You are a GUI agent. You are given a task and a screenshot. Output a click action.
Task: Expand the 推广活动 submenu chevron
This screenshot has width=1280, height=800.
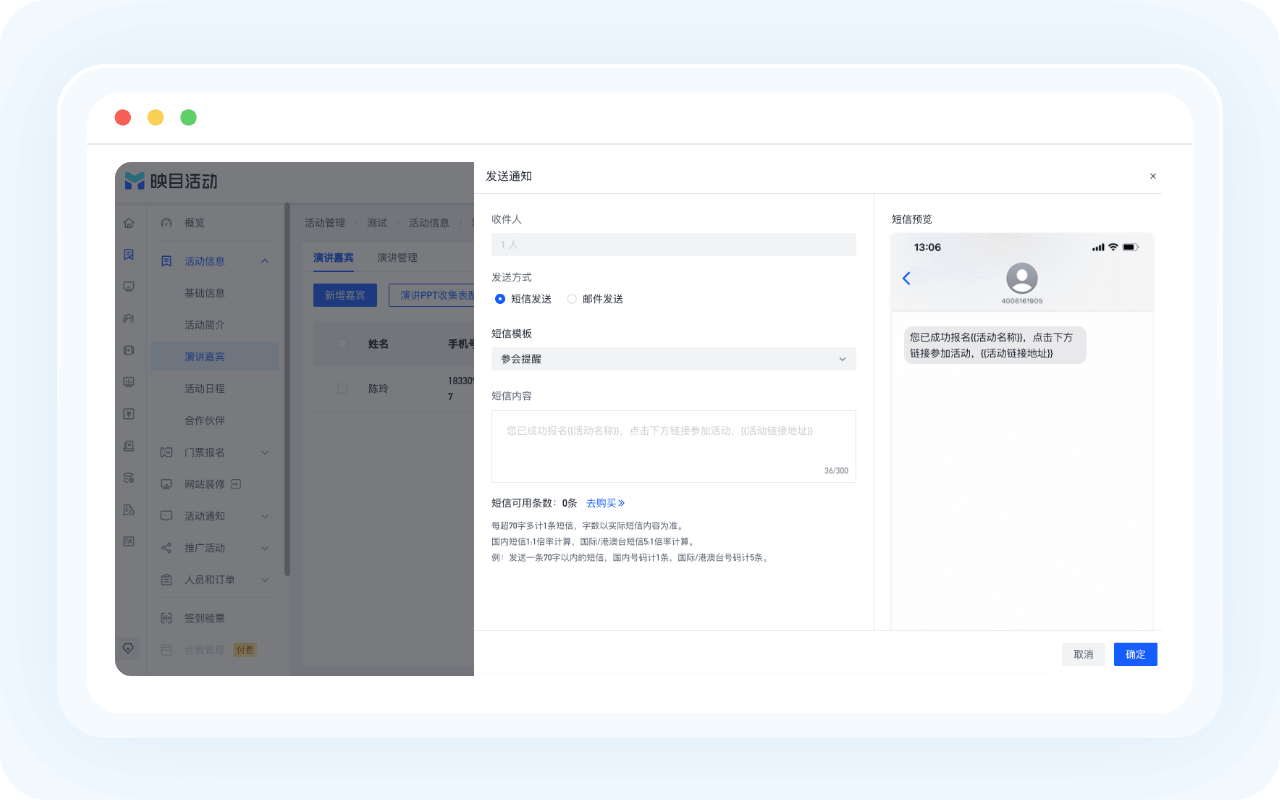(265, 548)
